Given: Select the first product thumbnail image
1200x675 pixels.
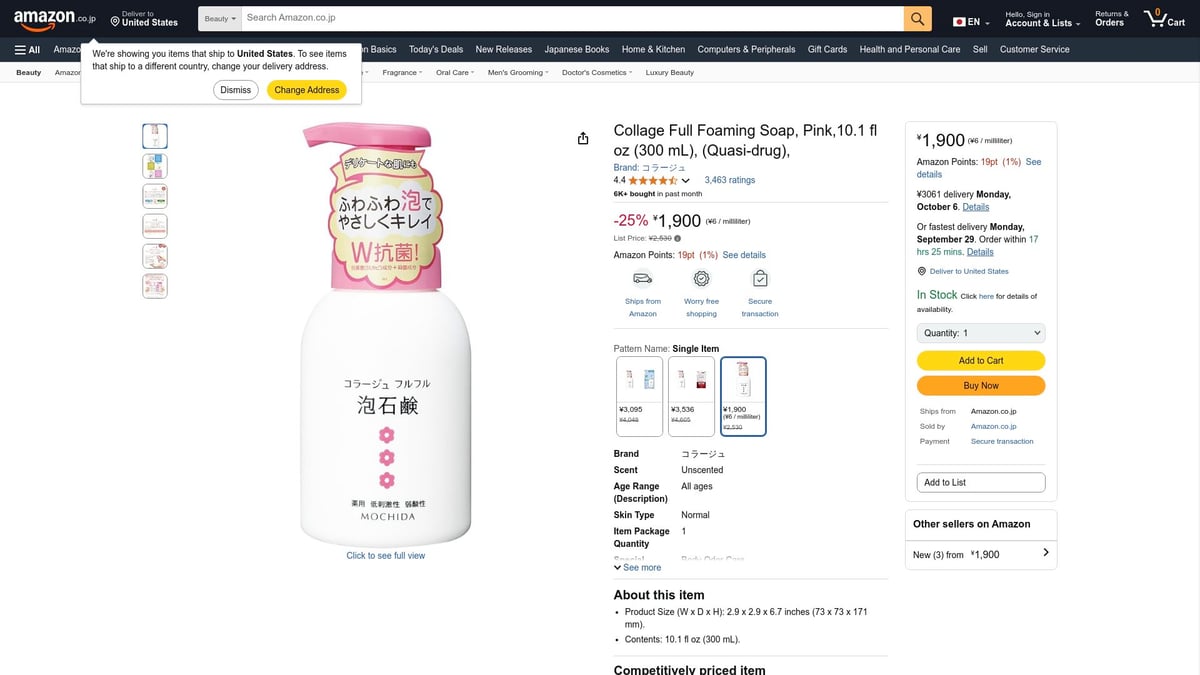Looking at the screenshot, I should coord(155,136).
